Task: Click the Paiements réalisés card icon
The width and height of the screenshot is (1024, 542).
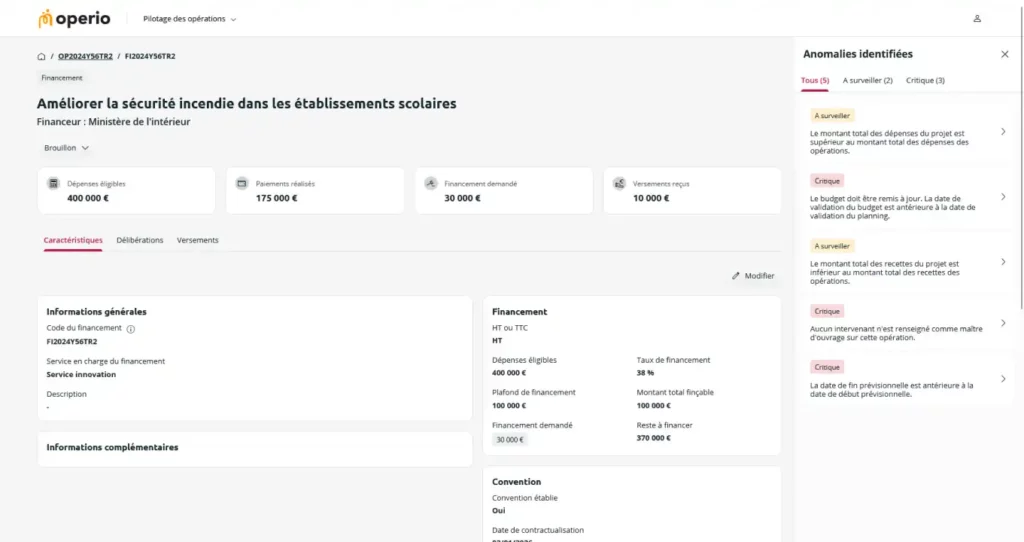Action: pyautogui.click(x=242, y=183)
